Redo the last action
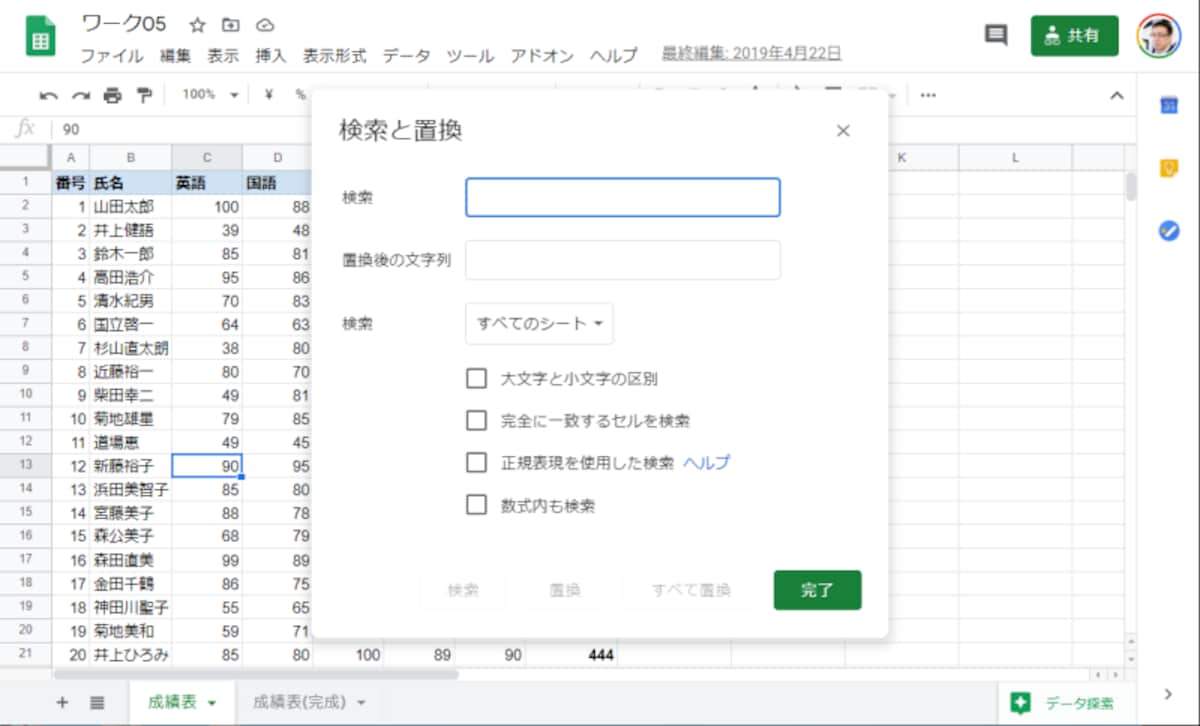1200x726 pixels. tap(80, 95)
